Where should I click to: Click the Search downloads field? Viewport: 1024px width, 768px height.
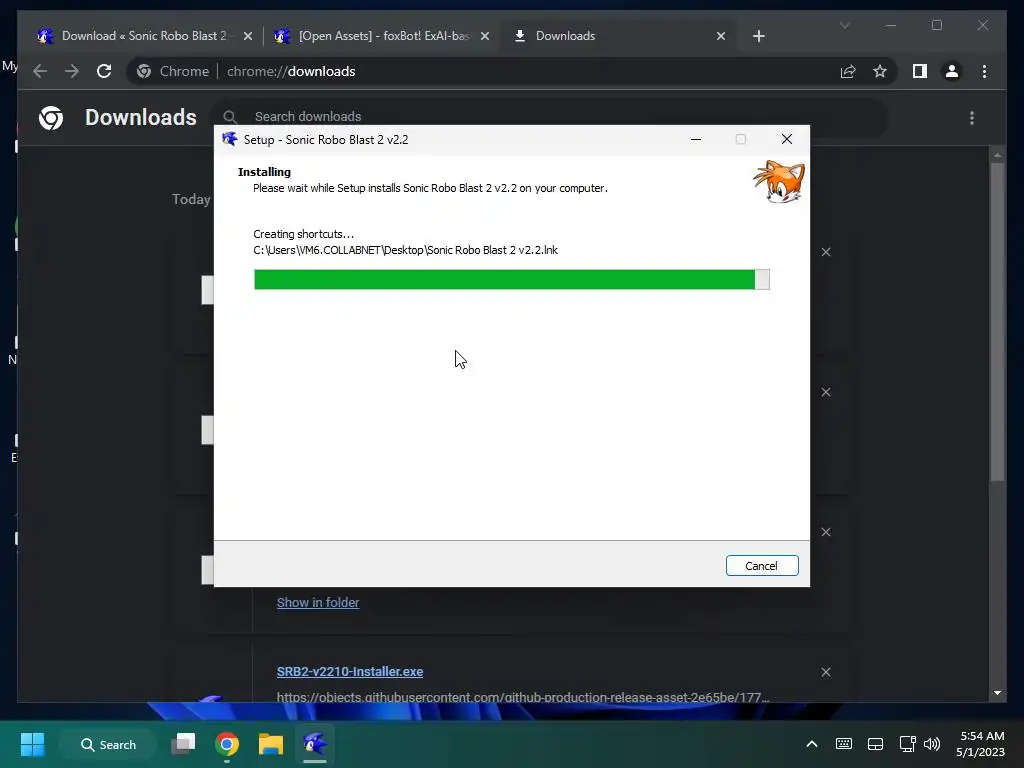pos(552,116)
